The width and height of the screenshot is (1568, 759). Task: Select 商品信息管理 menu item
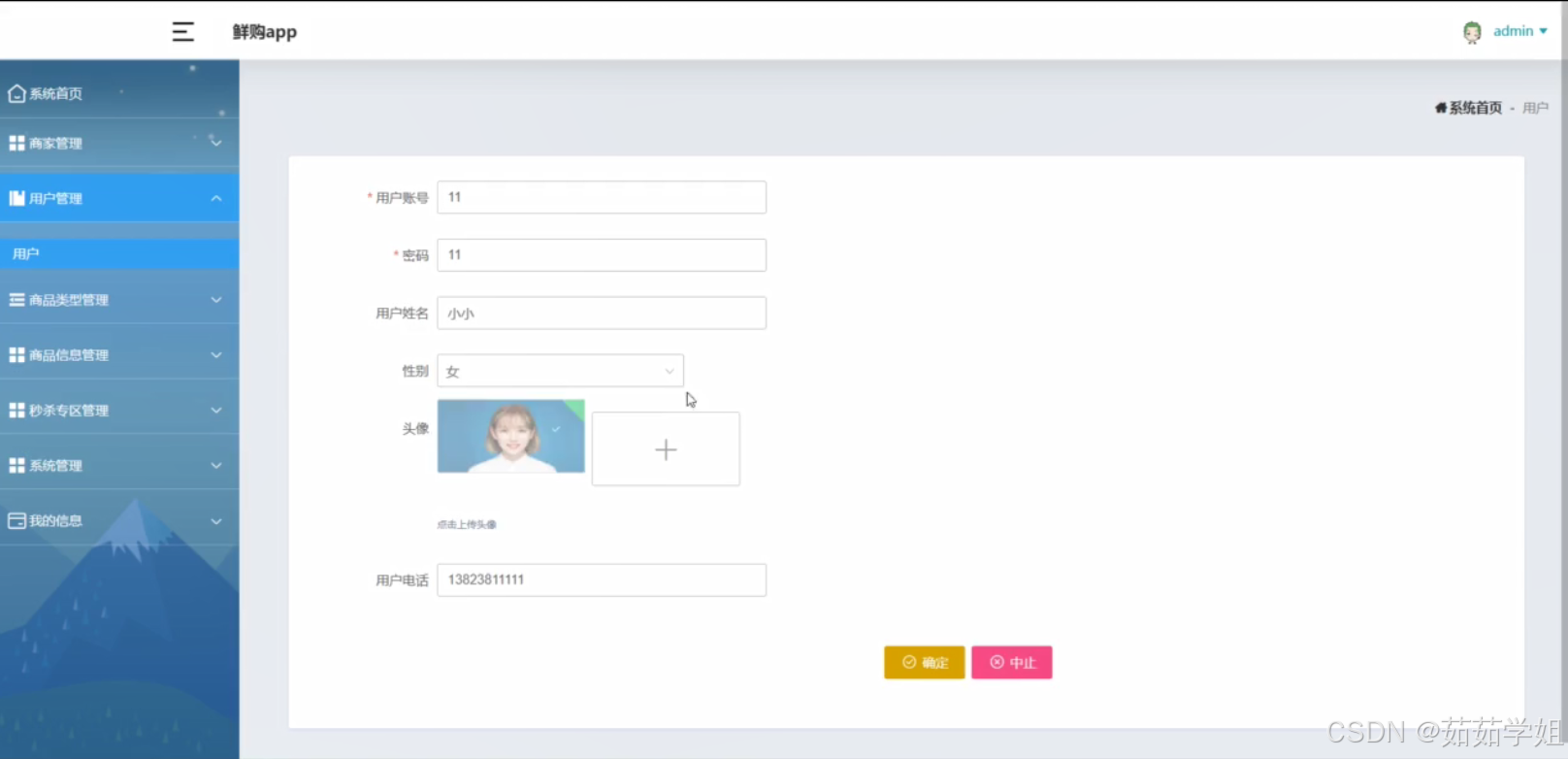119,355
